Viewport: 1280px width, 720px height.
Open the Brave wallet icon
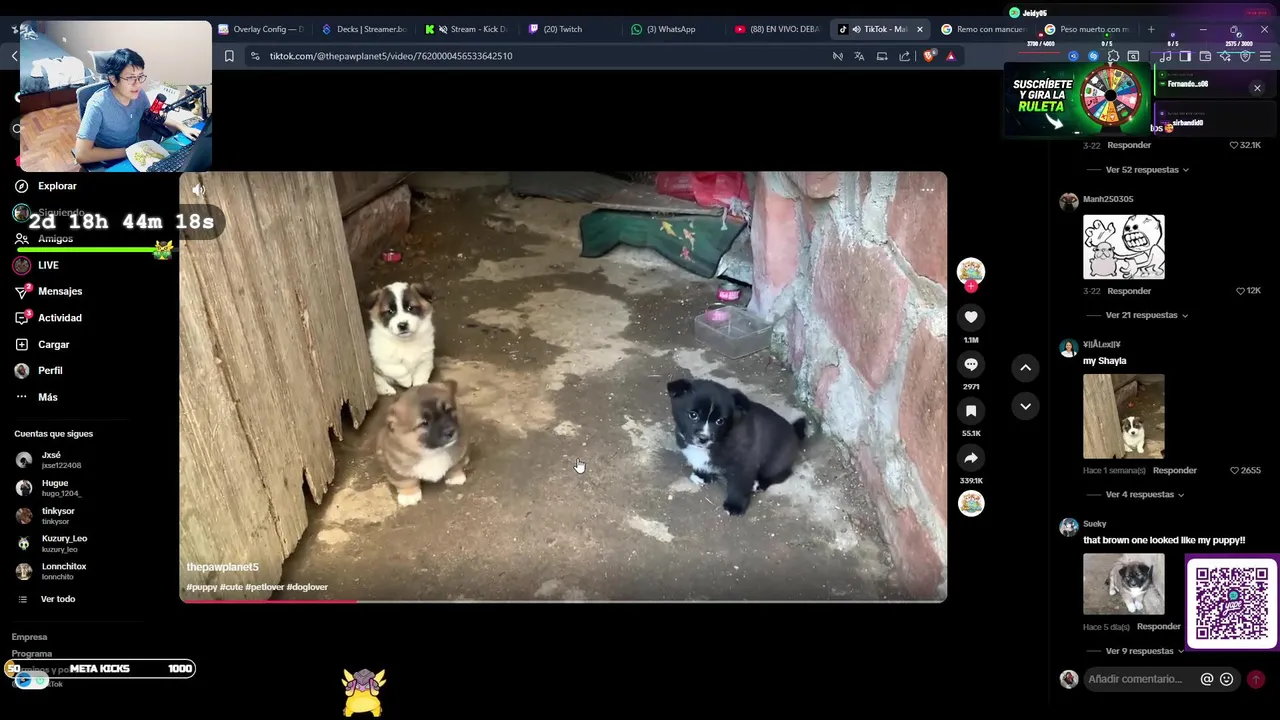coord(1205,56)
